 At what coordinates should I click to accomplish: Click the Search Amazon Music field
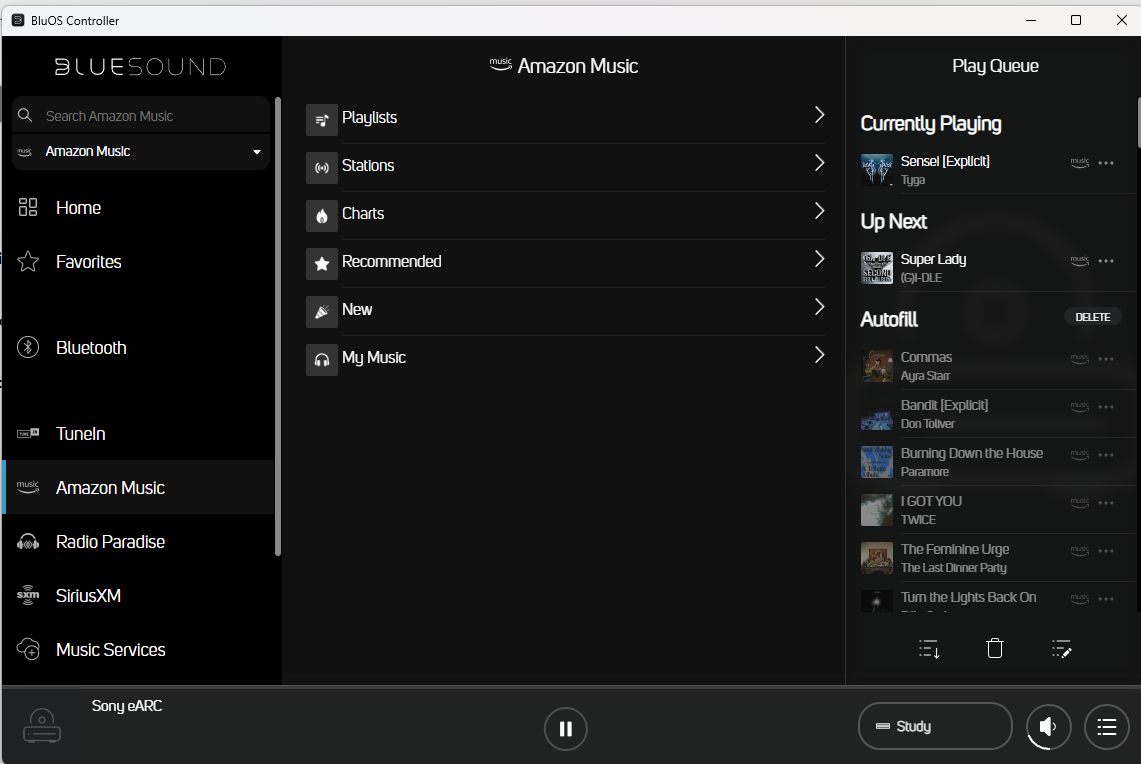click(x=150, y=116)
